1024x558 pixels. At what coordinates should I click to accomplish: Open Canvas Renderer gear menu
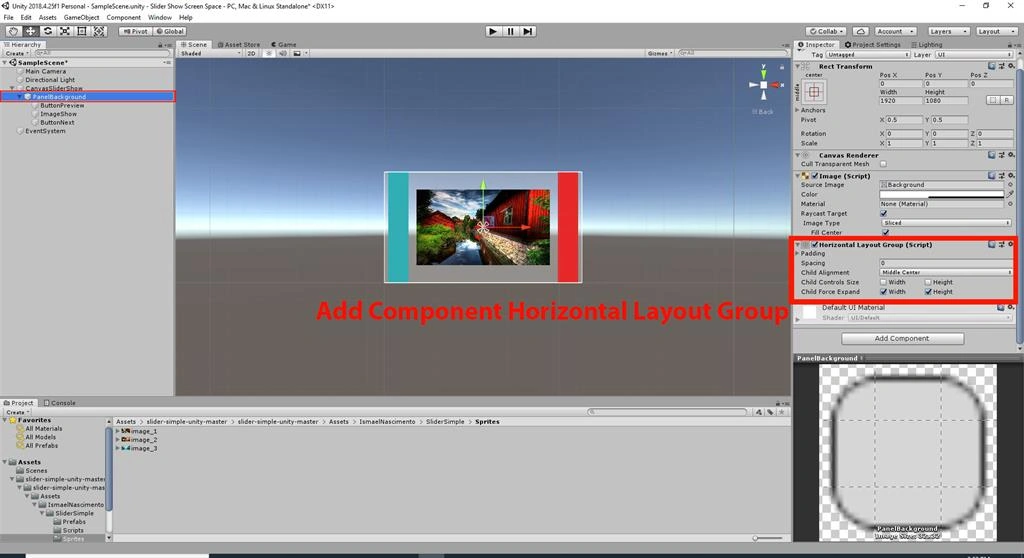tap(1011, 156)
